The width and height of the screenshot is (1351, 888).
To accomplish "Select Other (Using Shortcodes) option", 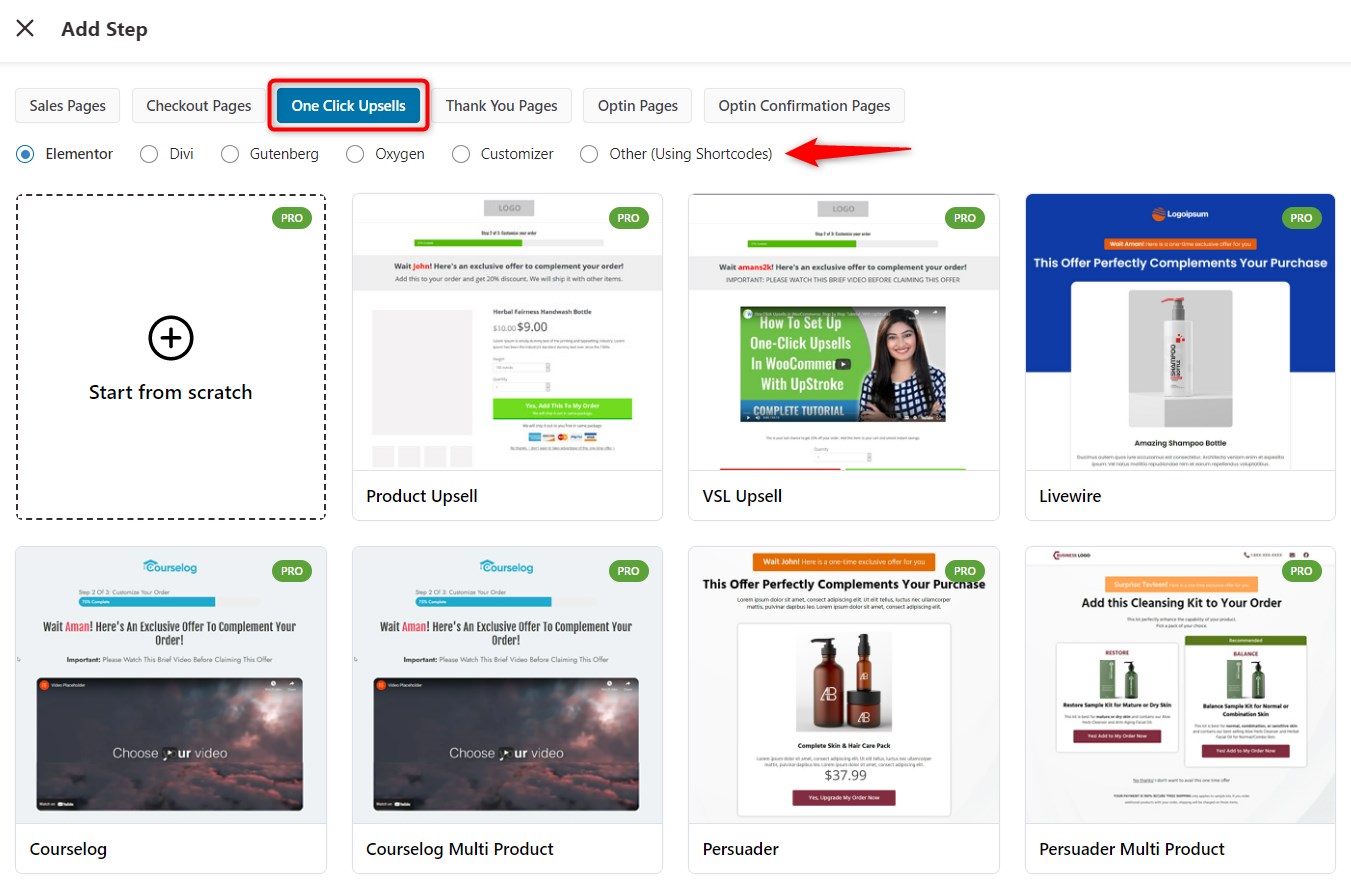I will coord(588,153).
